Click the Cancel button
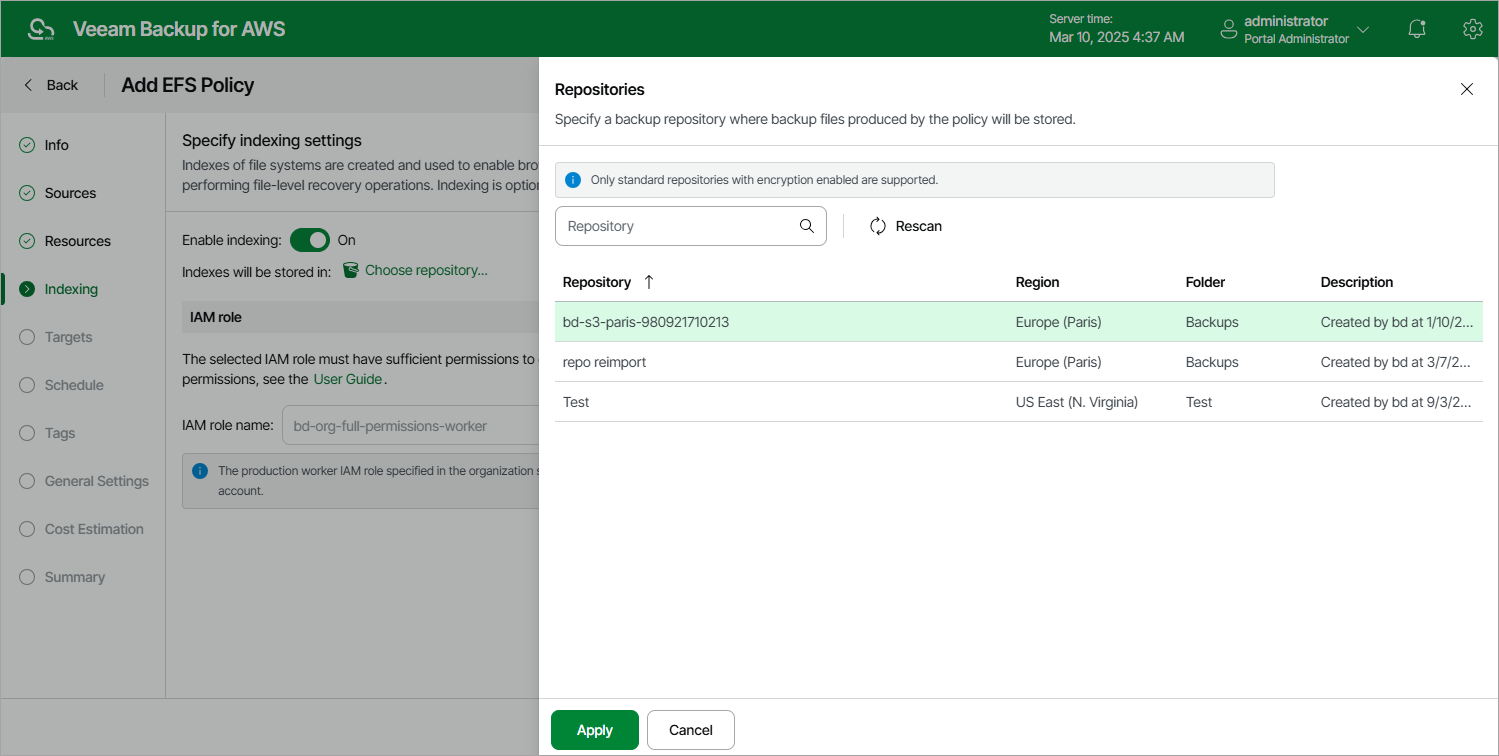Viewport: 1499px width, 756px height. click(690, 730)
